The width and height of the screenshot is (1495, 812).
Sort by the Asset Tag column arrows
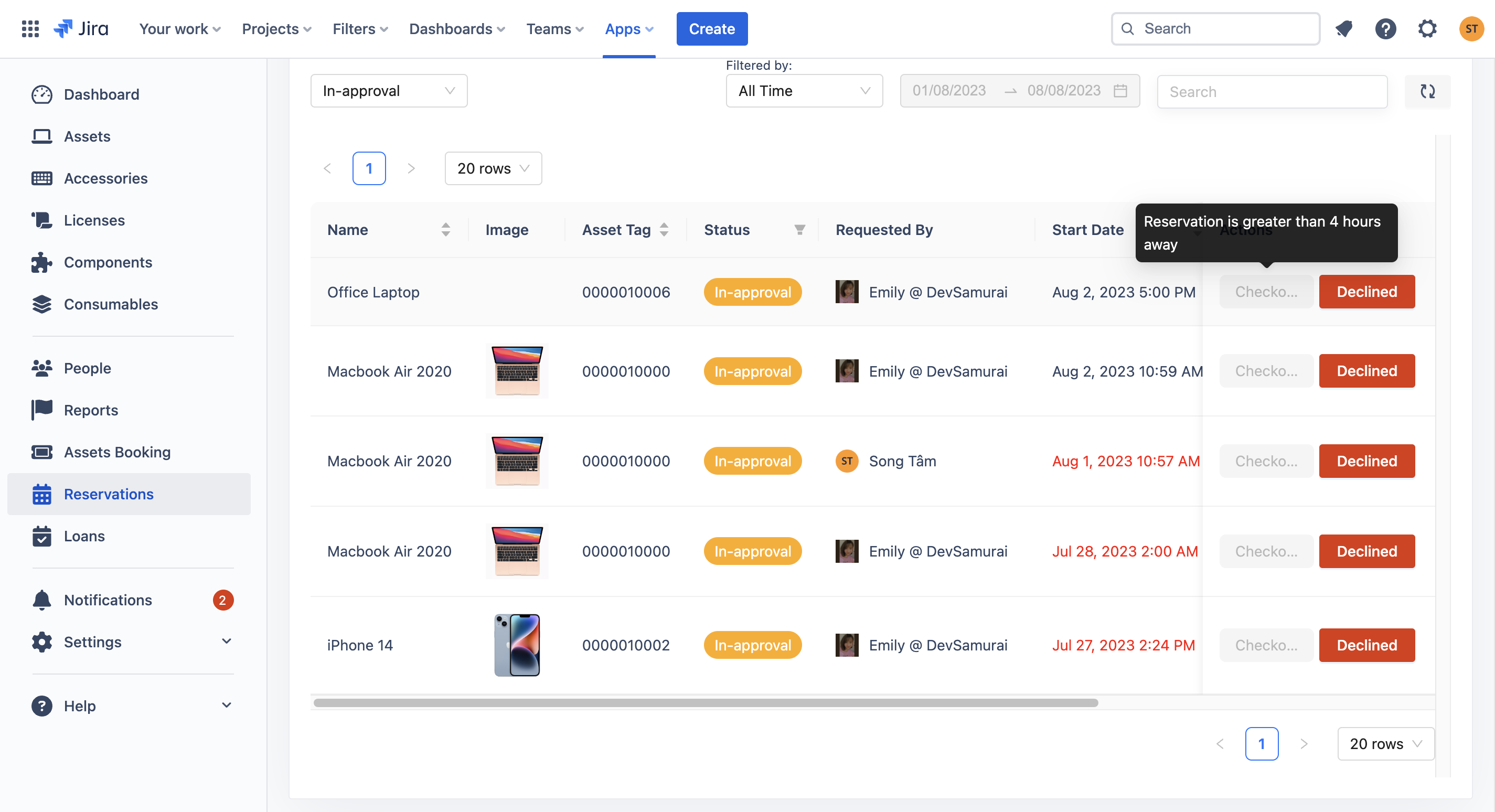coord(664,230)
